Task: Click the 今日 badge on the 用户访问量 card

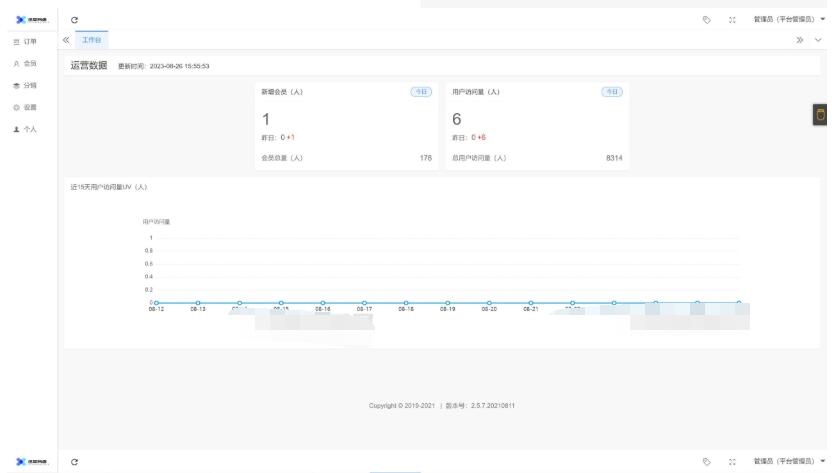Action: (611, 92)
